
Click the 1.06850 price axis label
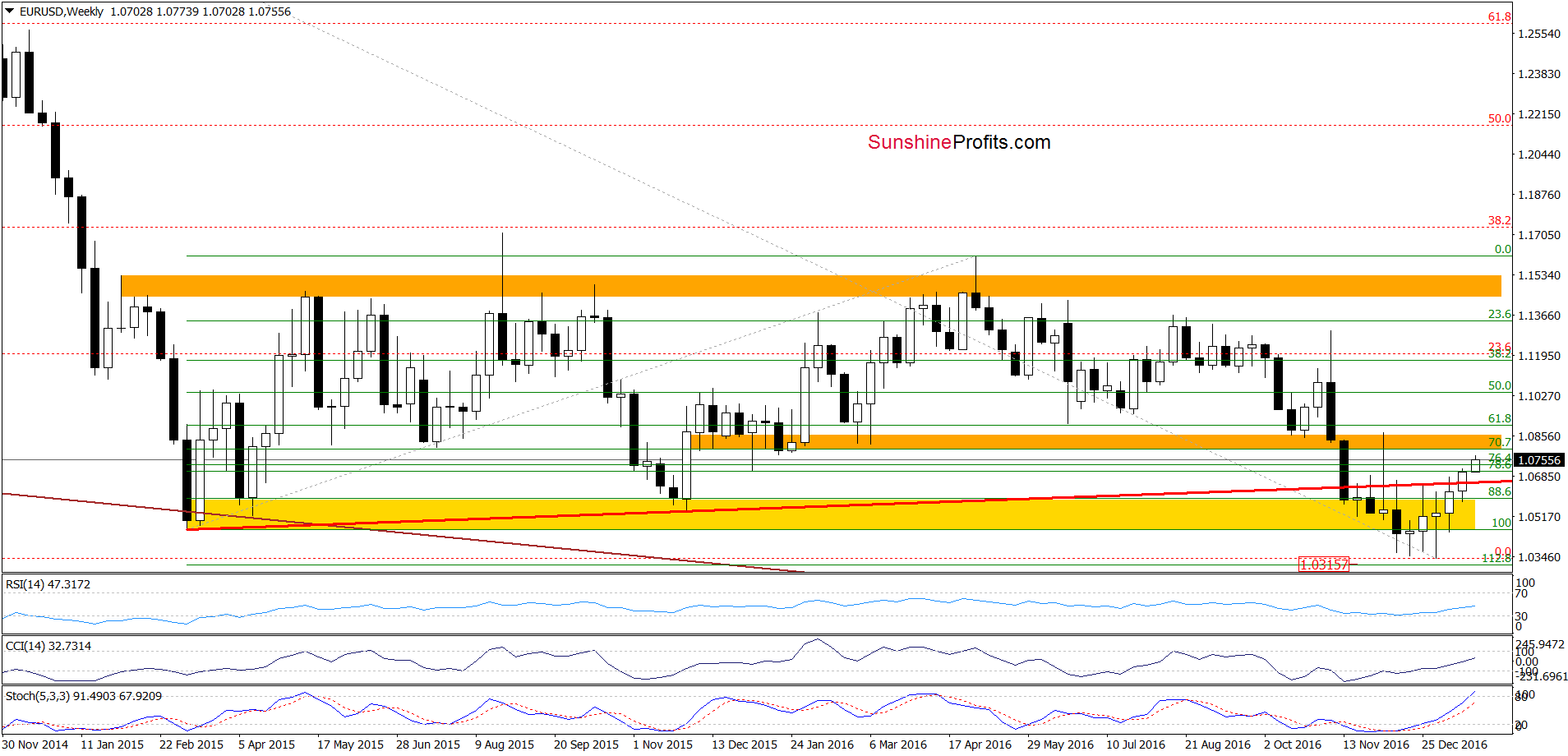click(x=1539, y=477)
